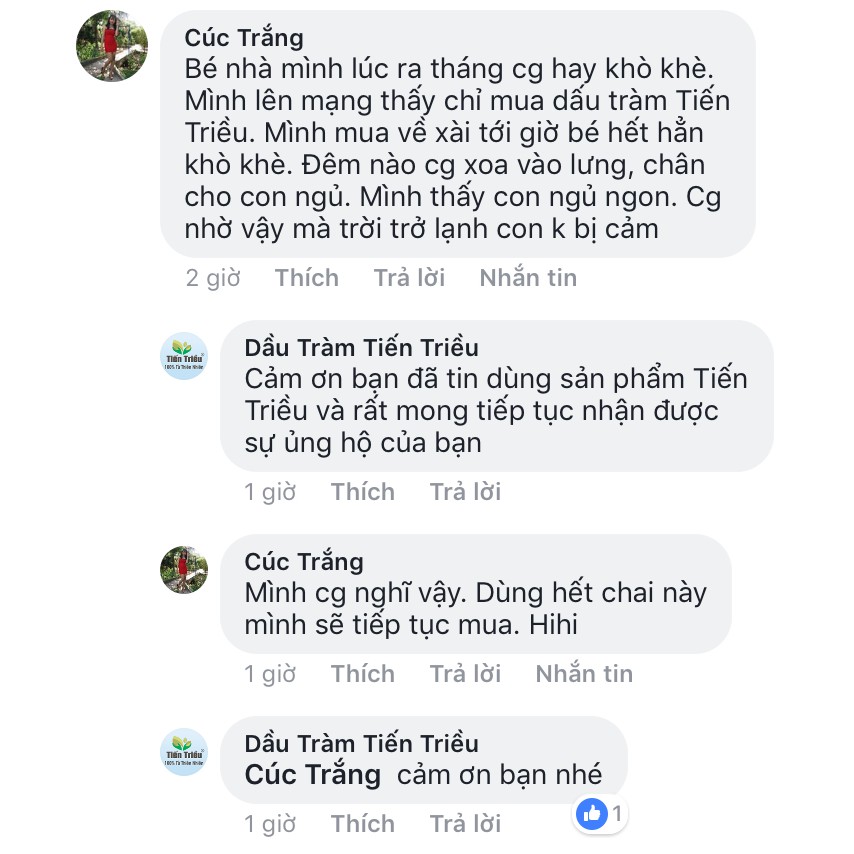Click Dầu Tràm Tiến Triều logo on first reply
The width and height of the screenshot is (854, 854).
(184, 356)
